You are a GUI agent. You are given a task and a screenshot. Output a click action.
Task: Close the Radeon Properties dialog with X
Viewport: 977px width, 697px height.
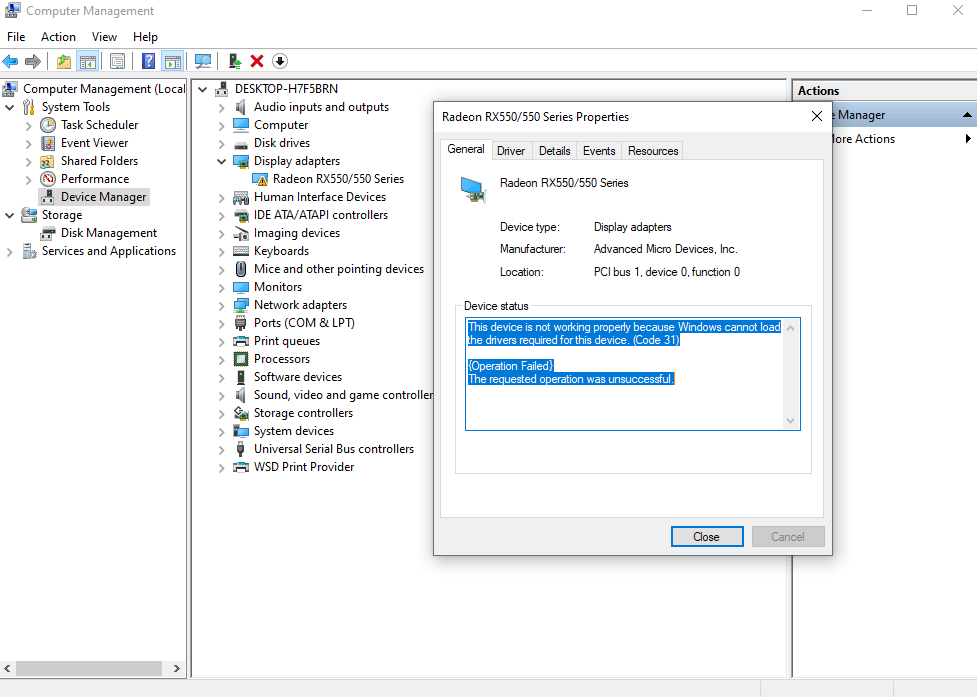(x=817, y=116)
